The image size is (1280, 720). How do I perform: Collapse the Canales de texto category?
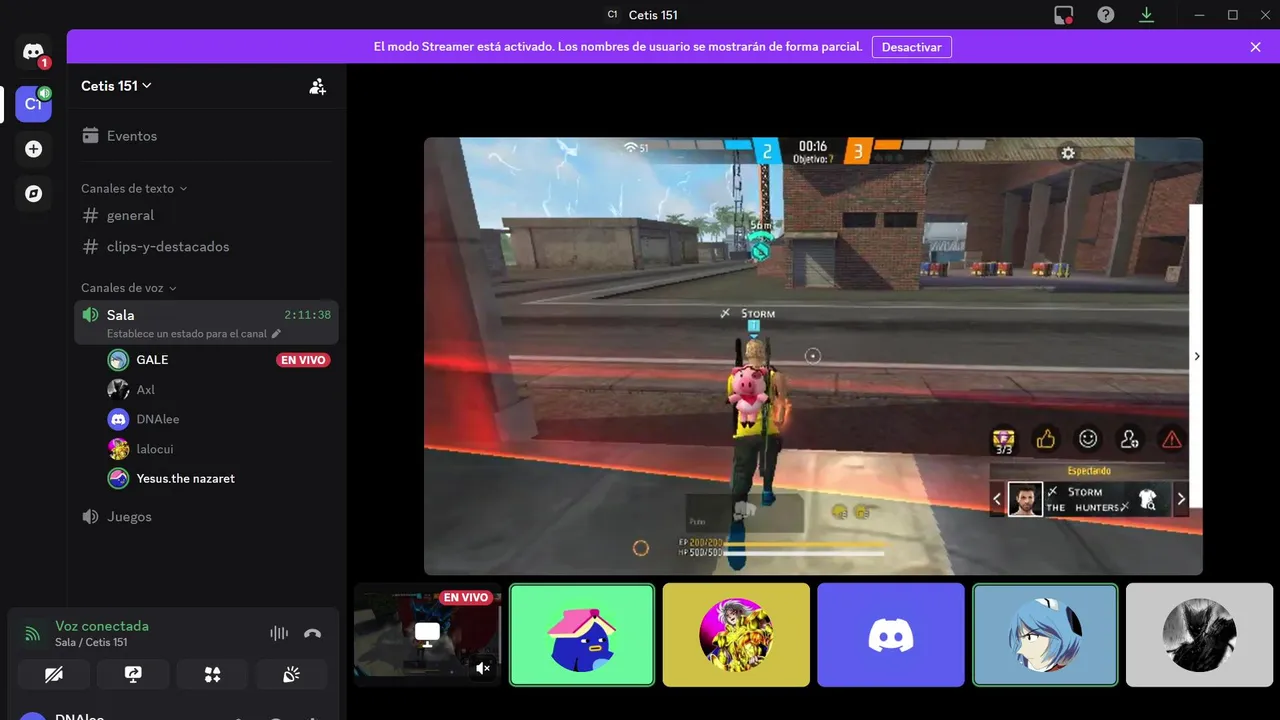[x=134, y=188]
